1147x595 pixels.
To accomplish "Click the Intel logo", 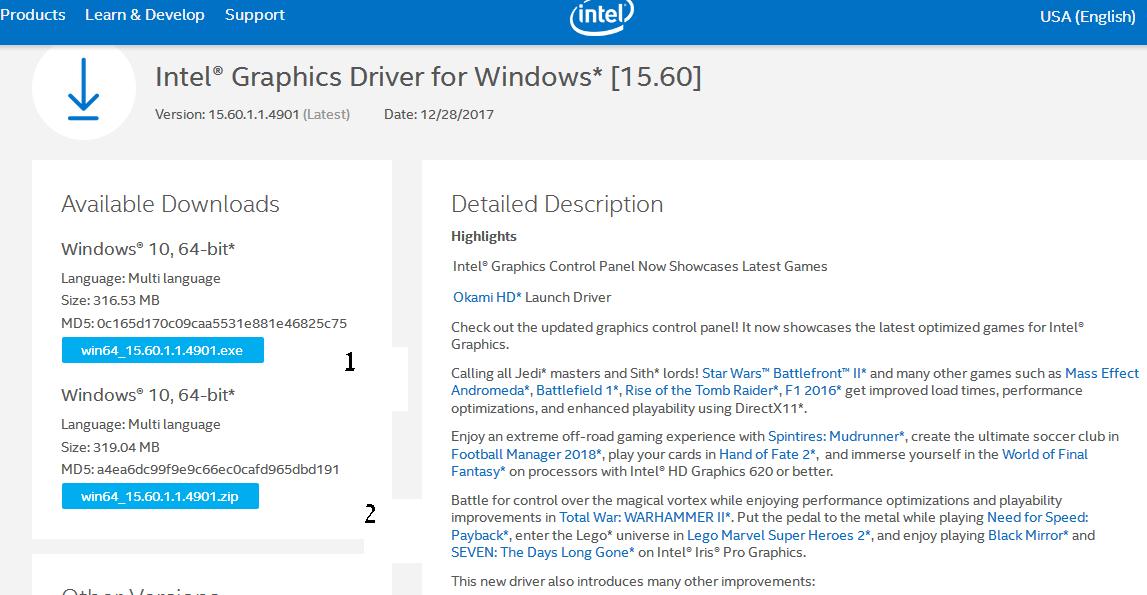I will pos(601,16).
